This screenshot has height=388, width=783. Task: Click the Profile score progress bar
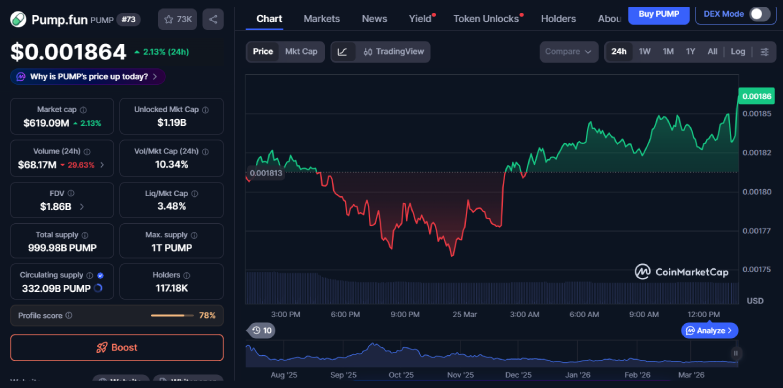(172, 316)
